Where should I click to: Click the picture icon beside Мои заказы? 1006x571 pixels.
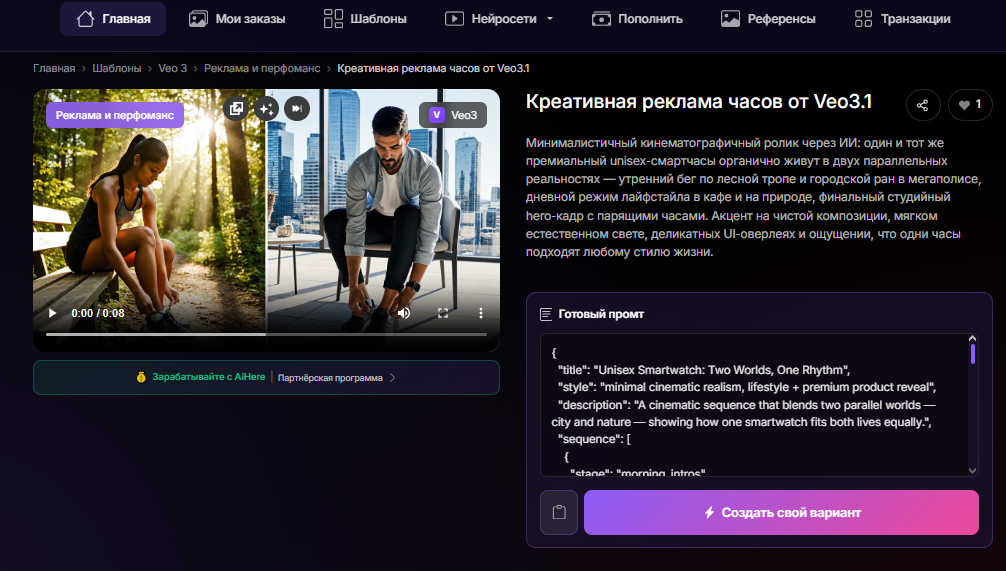[x=198, y=19]
